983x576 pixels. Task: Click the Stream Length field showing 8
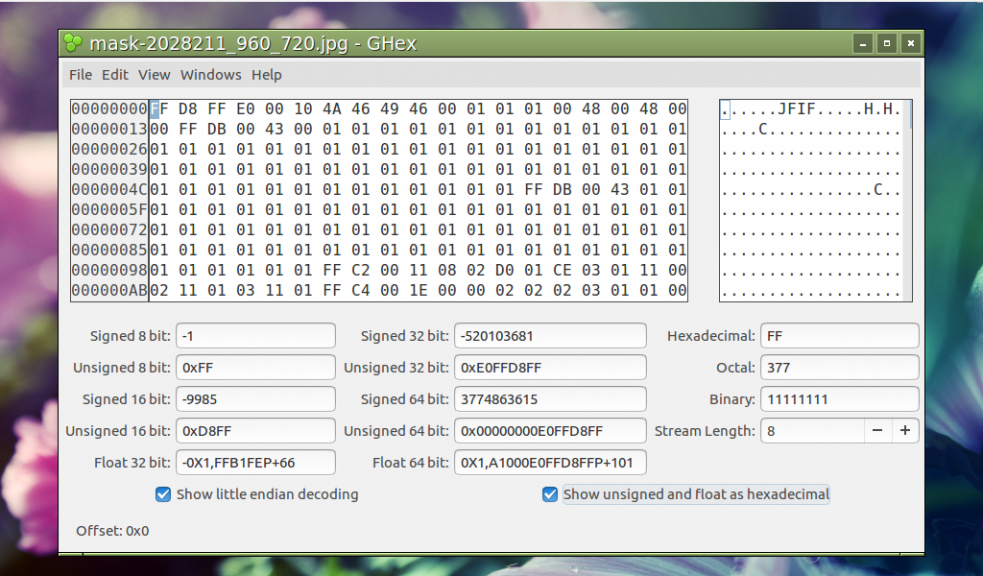click(812, 431)
